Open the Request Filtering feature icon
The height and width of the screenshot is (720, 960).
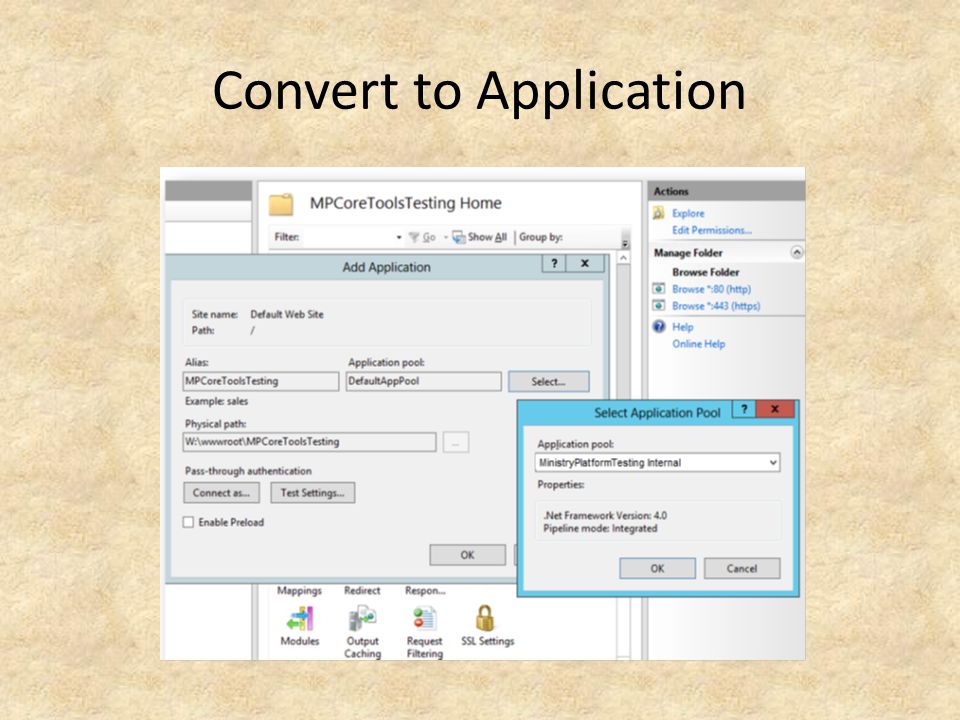(x=424, y=618)
